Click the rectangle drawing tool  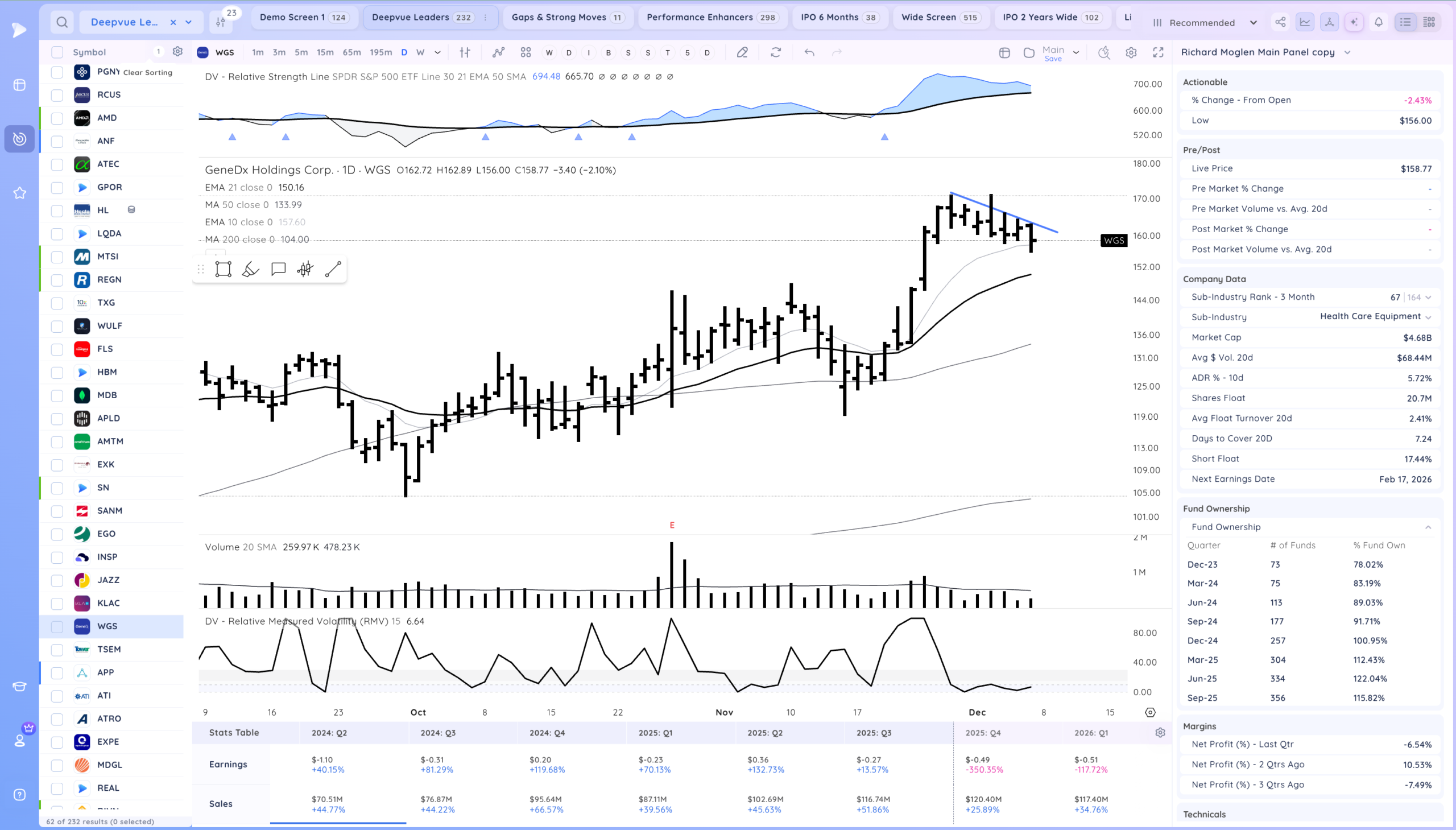(x=223, y=269)
